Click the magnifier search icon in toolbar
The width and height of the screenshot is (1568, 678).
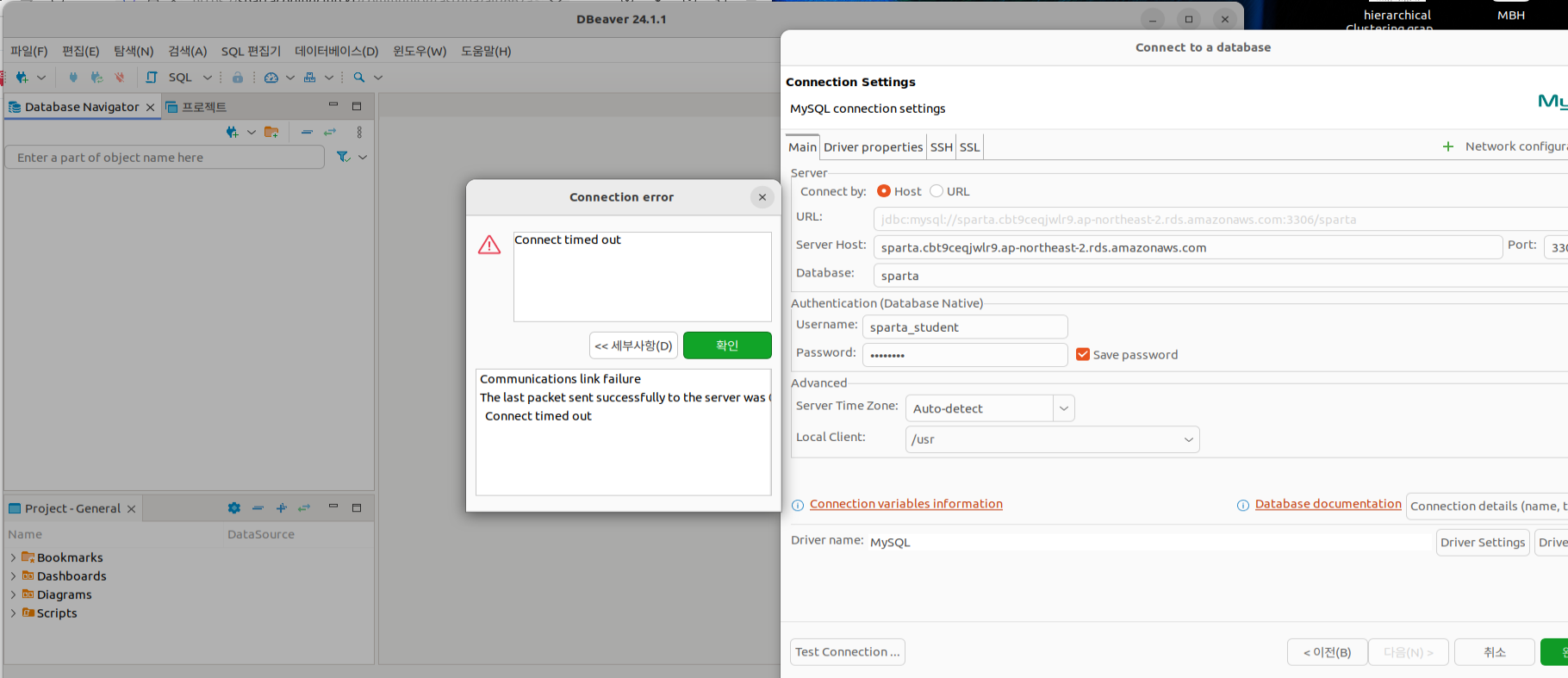[x=359, y=78]
